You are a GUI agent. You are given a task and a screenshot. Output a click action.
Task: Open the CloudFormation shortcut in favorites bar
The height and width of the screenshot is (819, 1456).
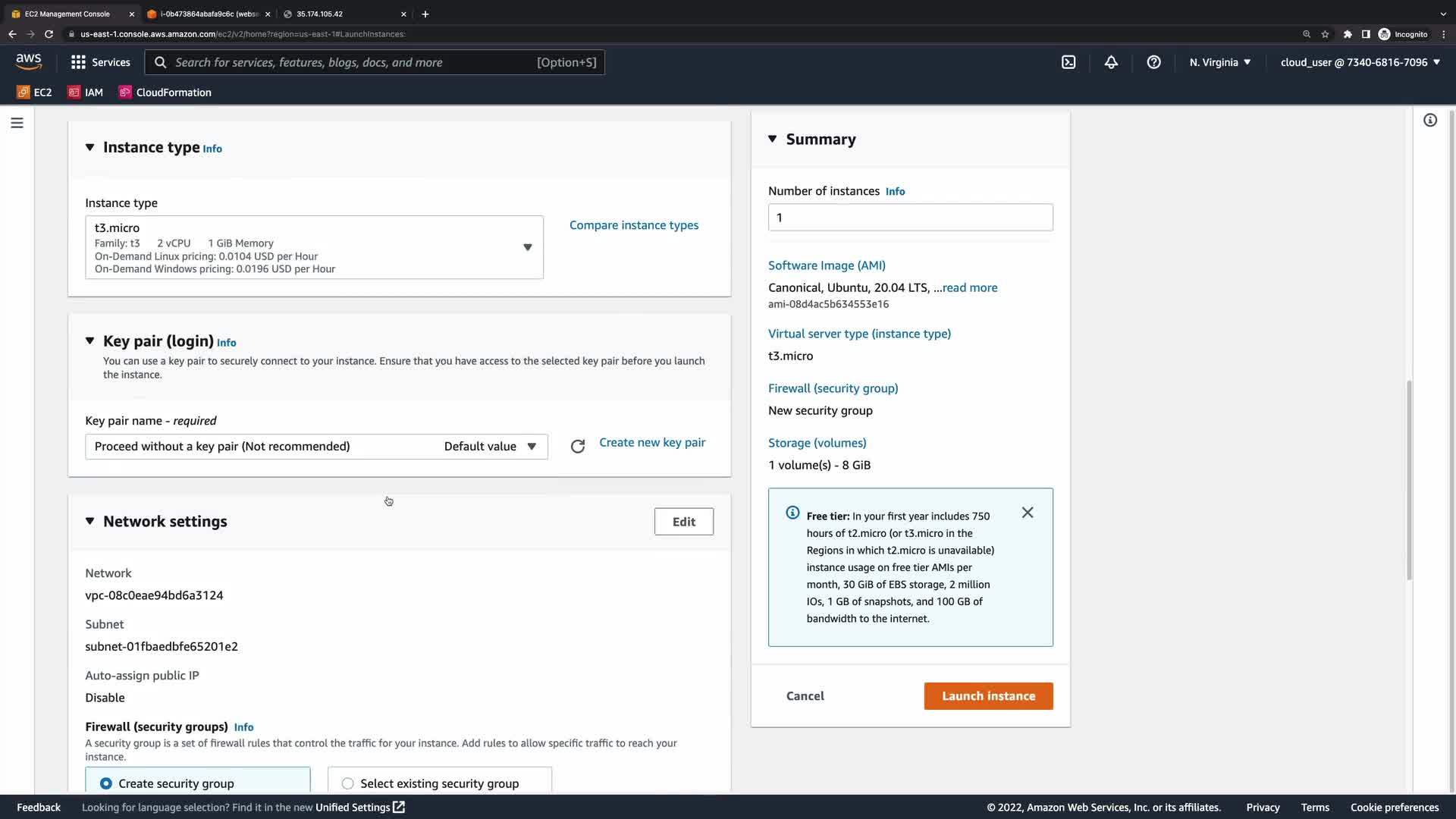point(165,93)
